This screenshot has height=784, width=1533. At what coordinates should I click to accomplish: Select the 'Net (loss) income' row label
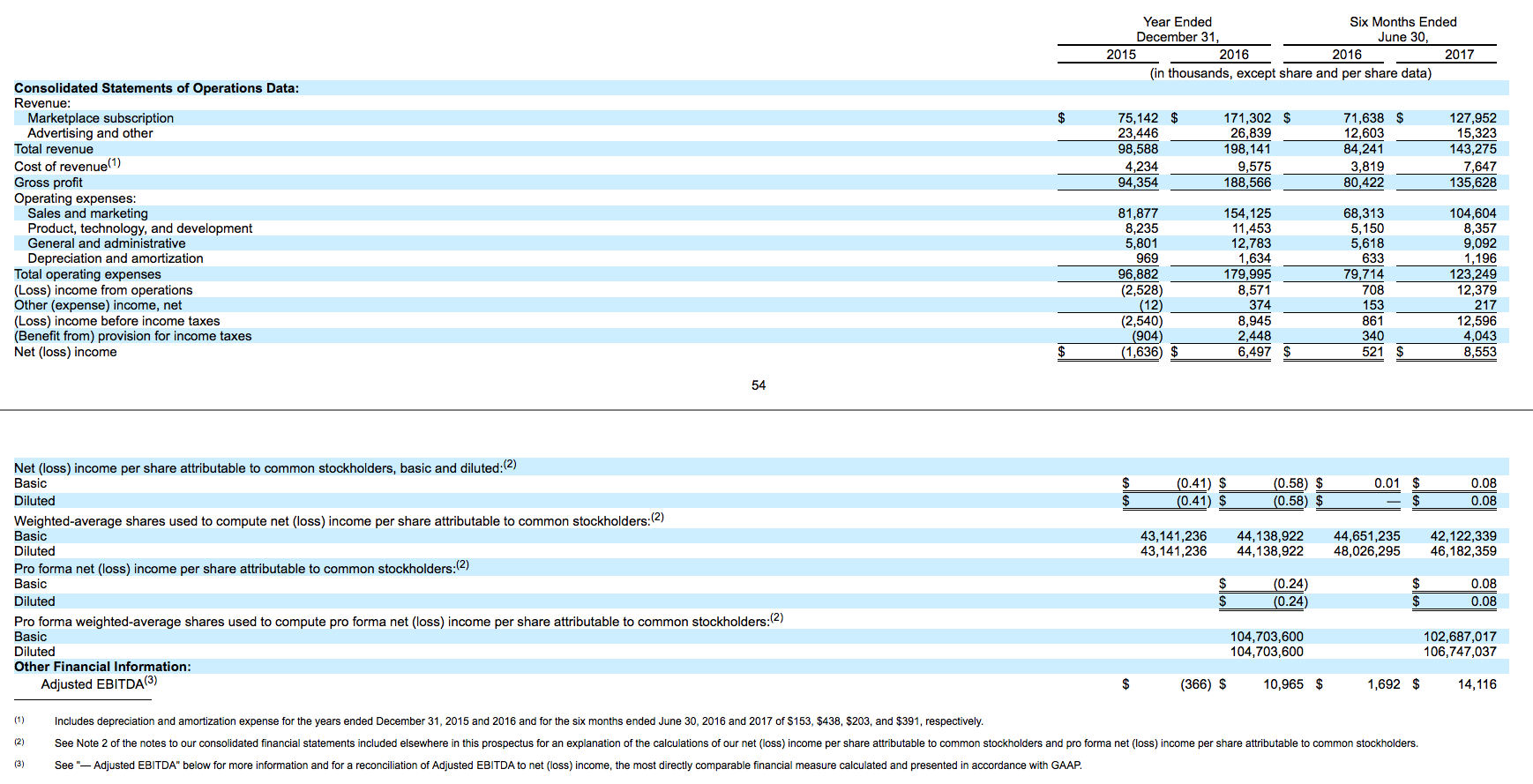pyautogui.click(x=65, y=352)
